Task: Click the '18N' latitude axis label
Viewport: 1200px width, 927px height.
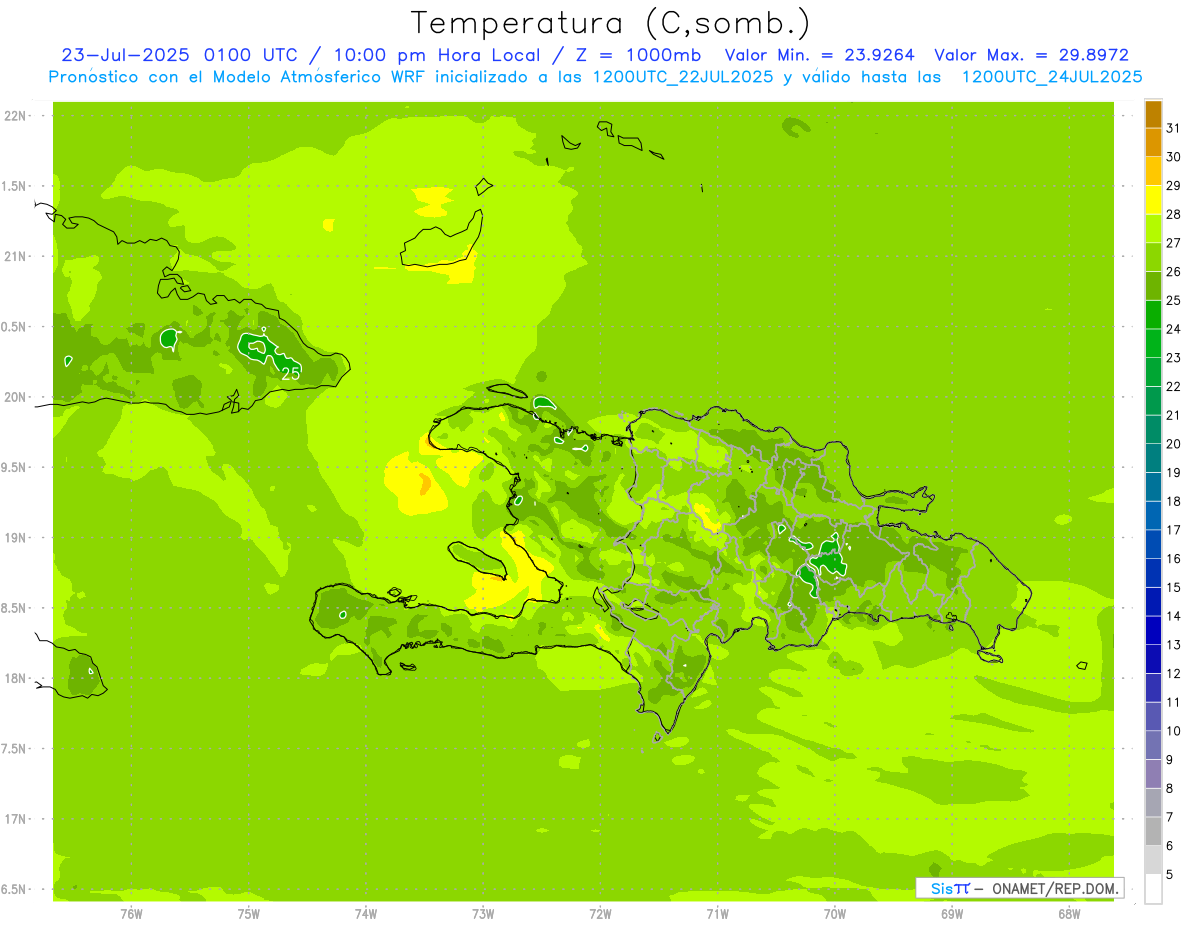Action: click(x=15, y=678)
